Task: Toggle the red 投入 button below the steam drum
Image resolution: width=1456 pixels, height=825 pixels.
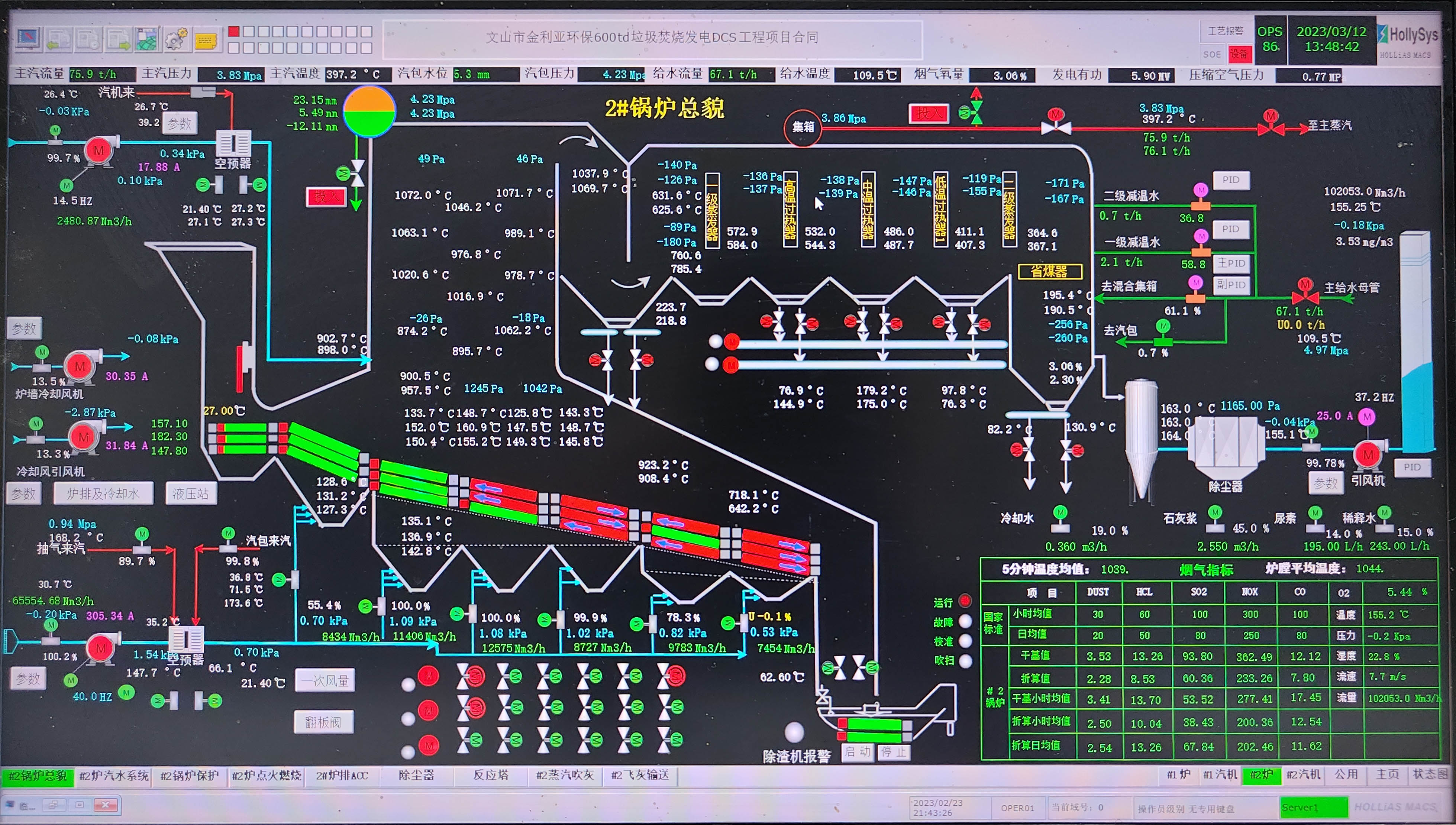Action: 326,197
